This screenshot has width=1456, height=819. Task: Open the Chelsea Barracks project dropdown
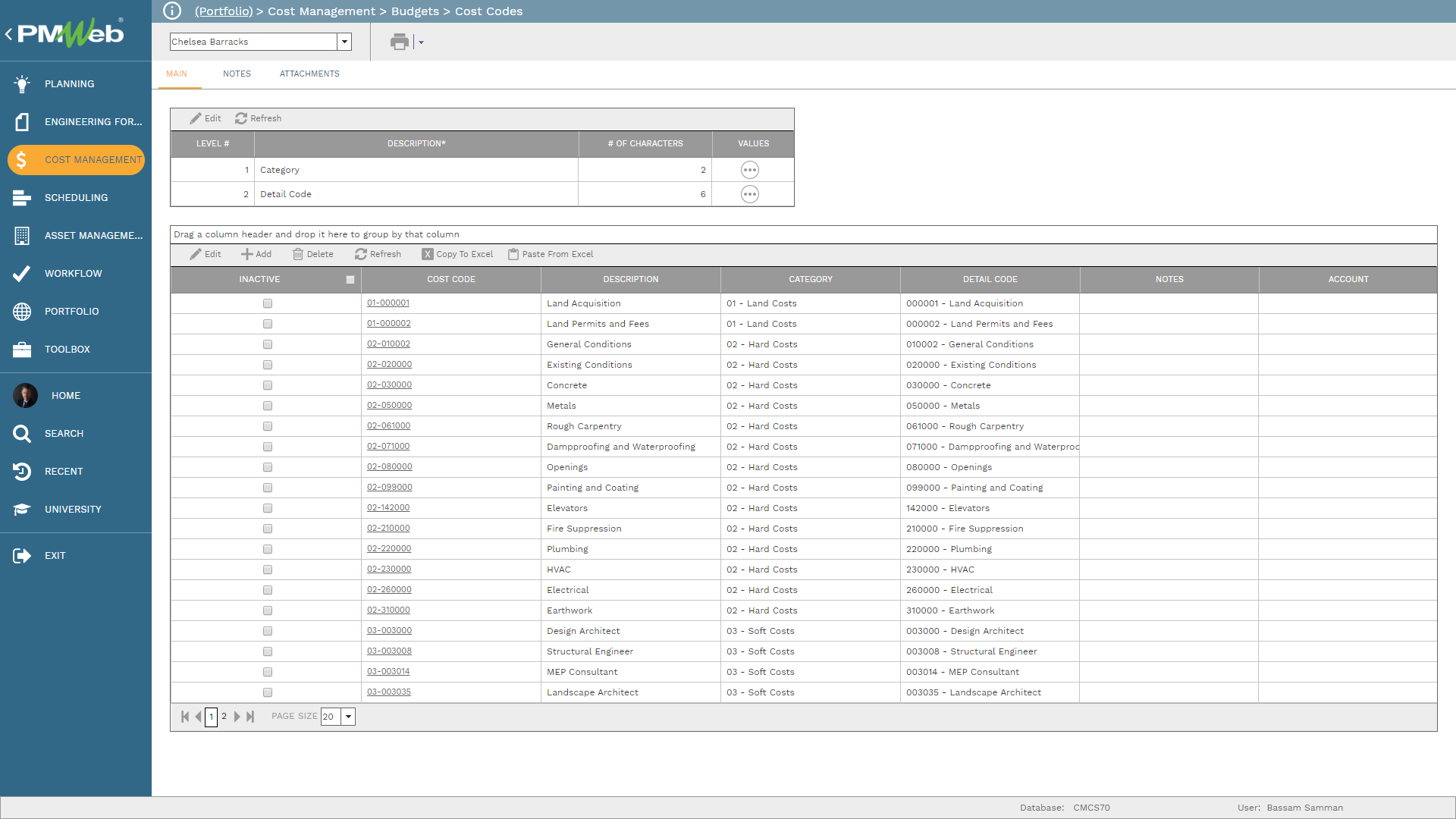click(x=344, y=42)
